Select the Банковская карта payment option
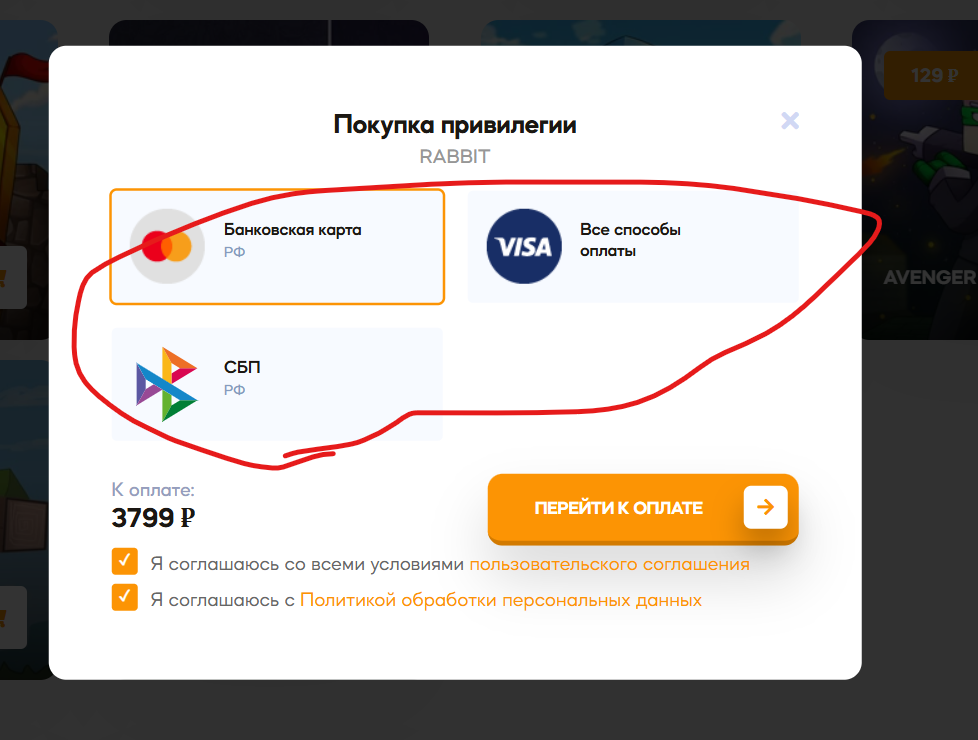 click(x=277, y=247)
